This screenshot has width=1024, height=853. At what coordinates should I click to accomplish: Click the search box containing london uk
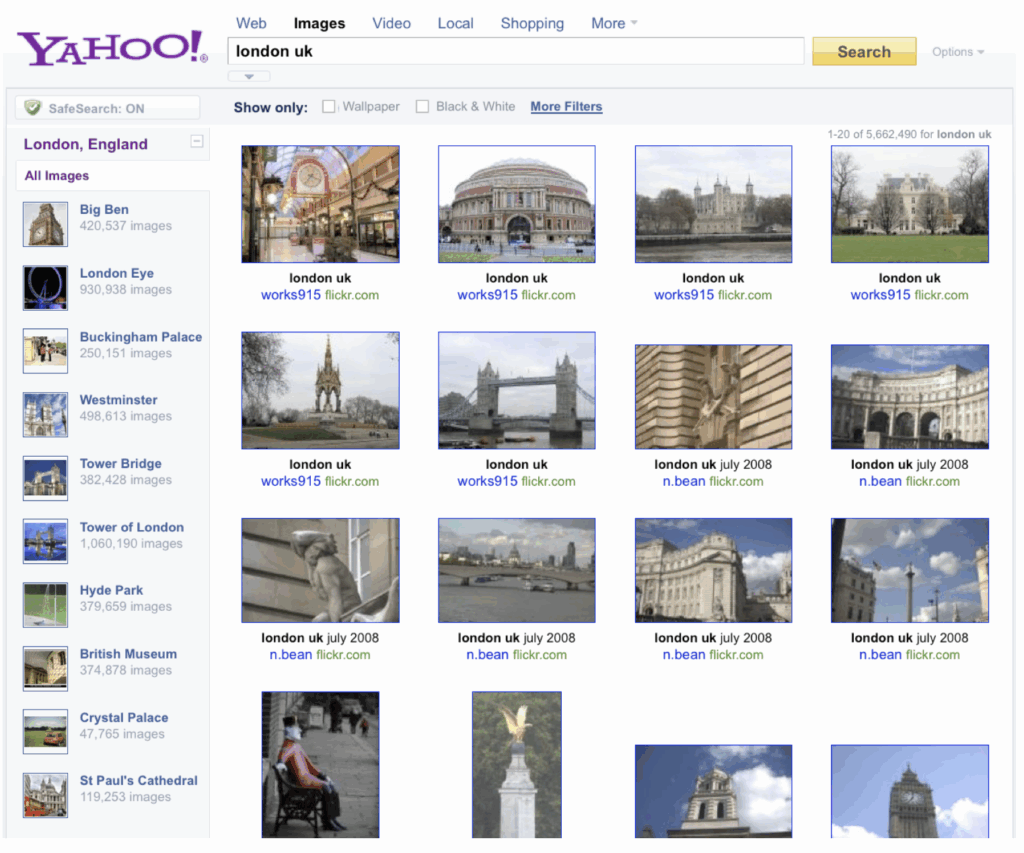(515, 51)
